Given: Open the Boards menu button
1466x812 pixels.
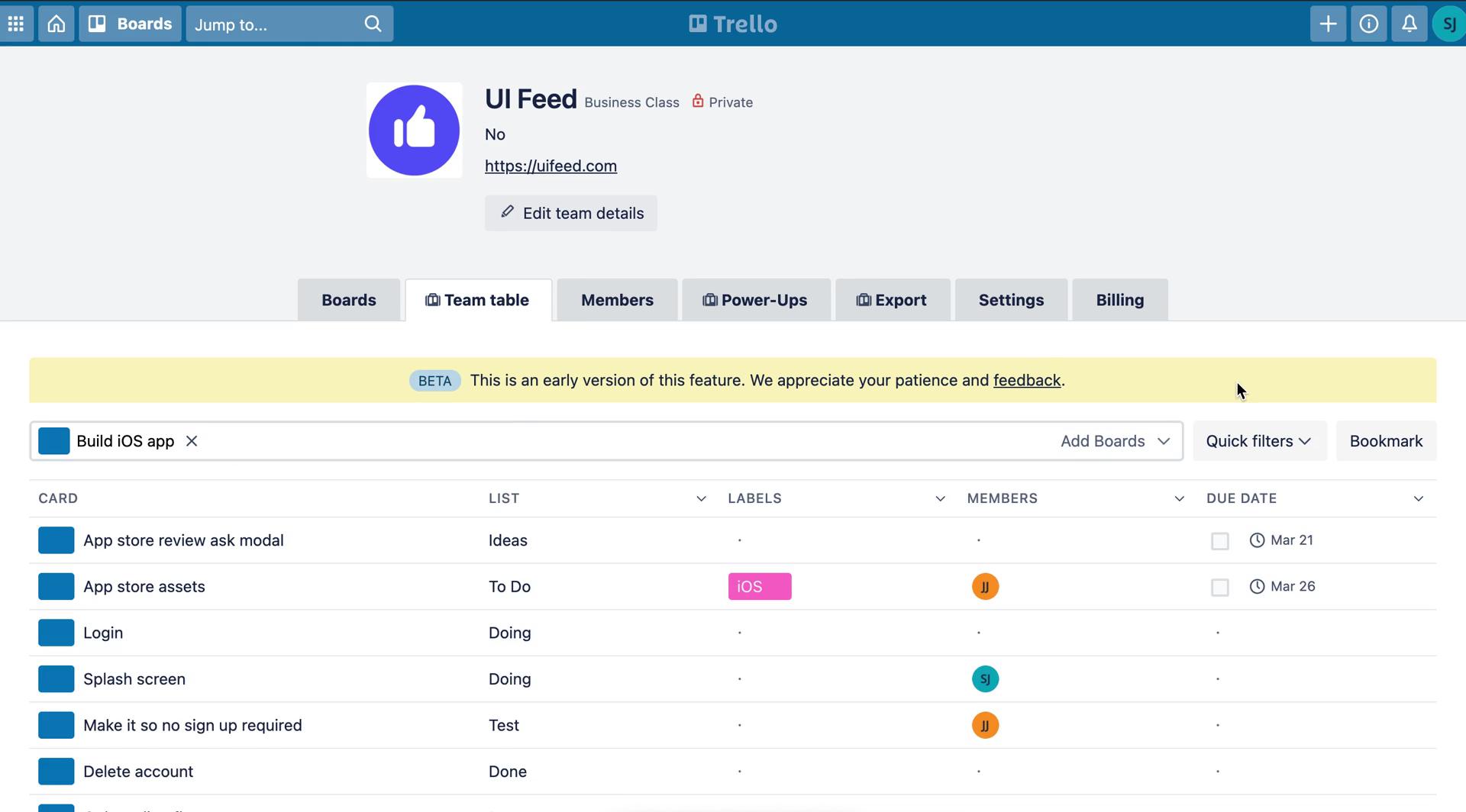Looking at the screenshot, I should point(131,24).
